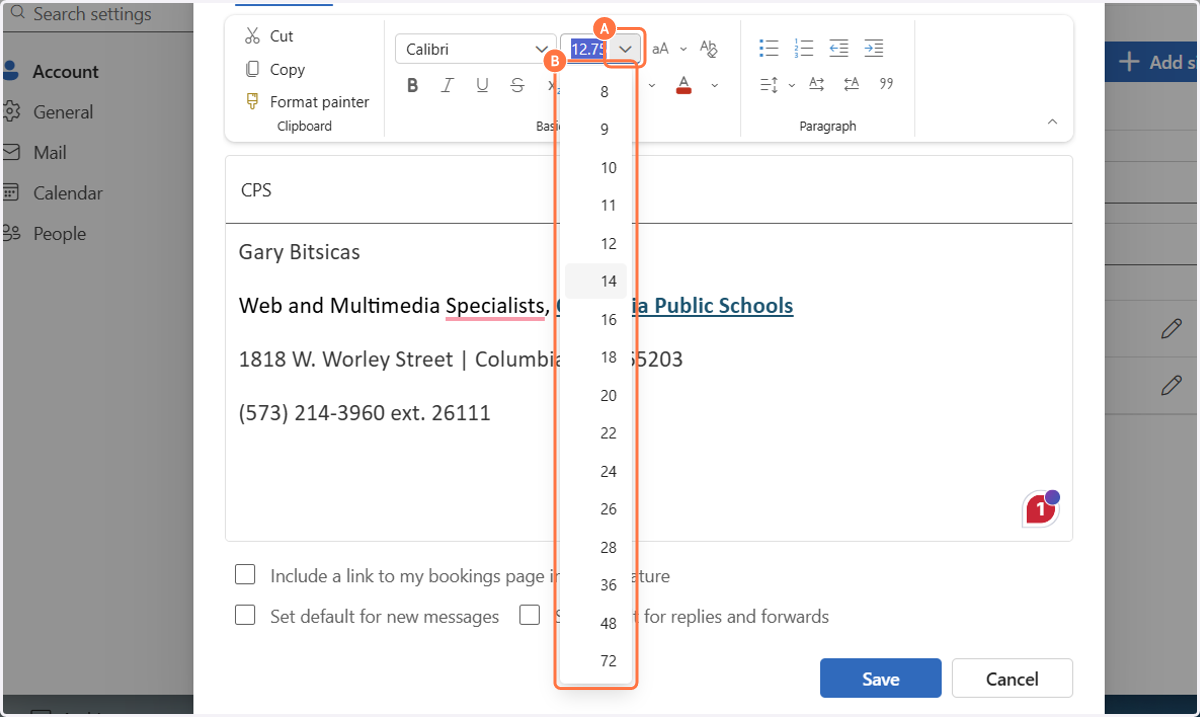The width and height of the screenshot is (1200, 717).
Task: Select font size 48
Action: click(596, 624)
